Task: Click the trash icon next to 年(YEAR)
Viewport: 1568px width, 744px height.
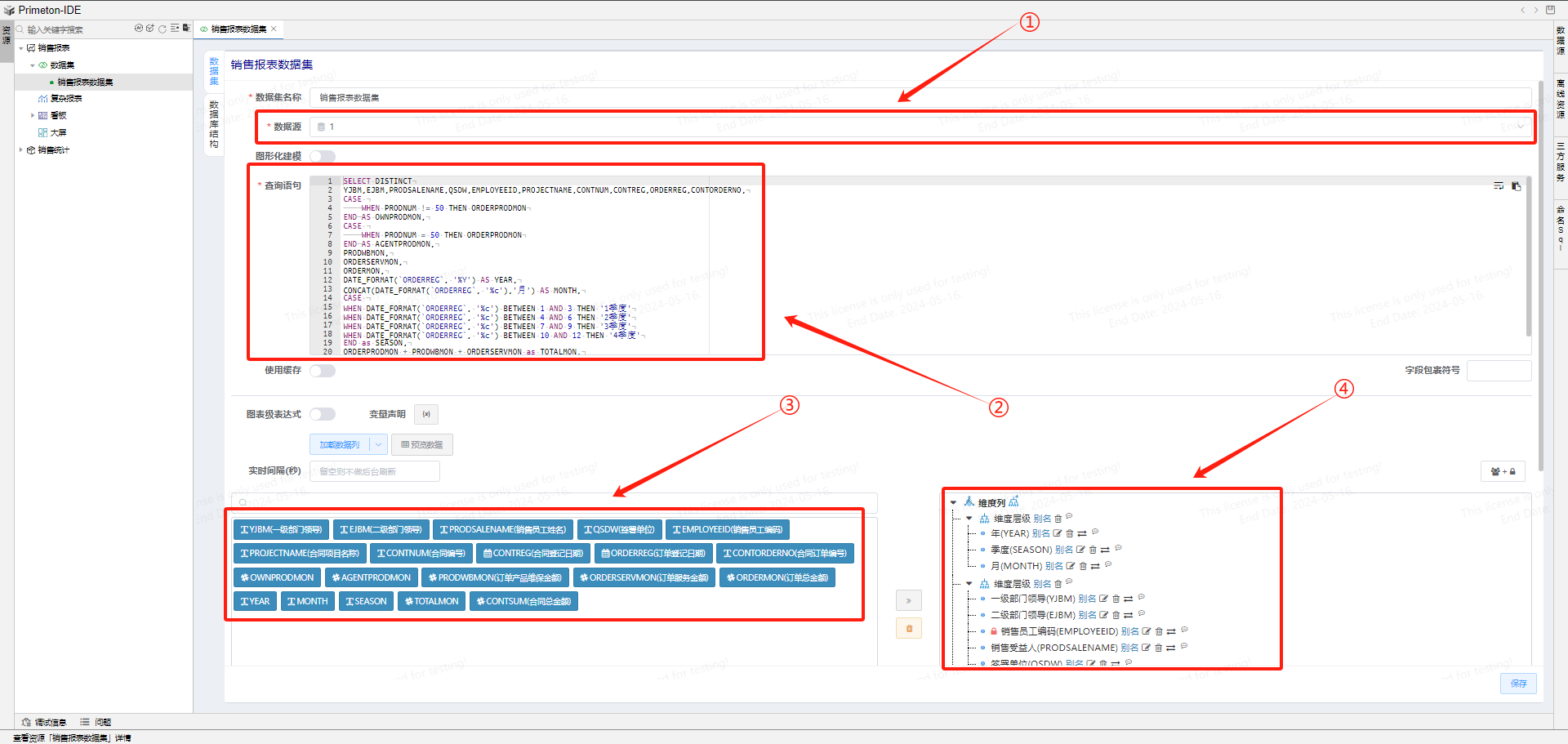Action: pos(1069,534)
